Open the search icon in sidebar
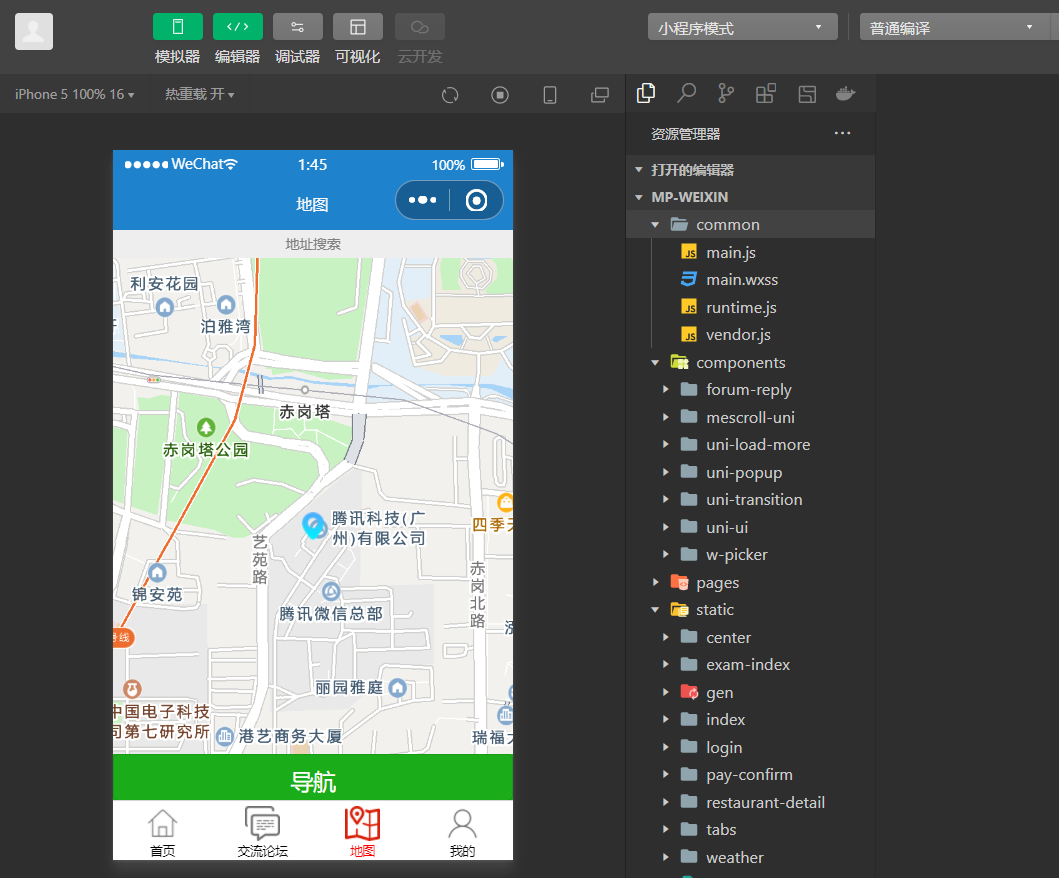Viewport: 1059px width, 878px height. [x=686, y=93]
